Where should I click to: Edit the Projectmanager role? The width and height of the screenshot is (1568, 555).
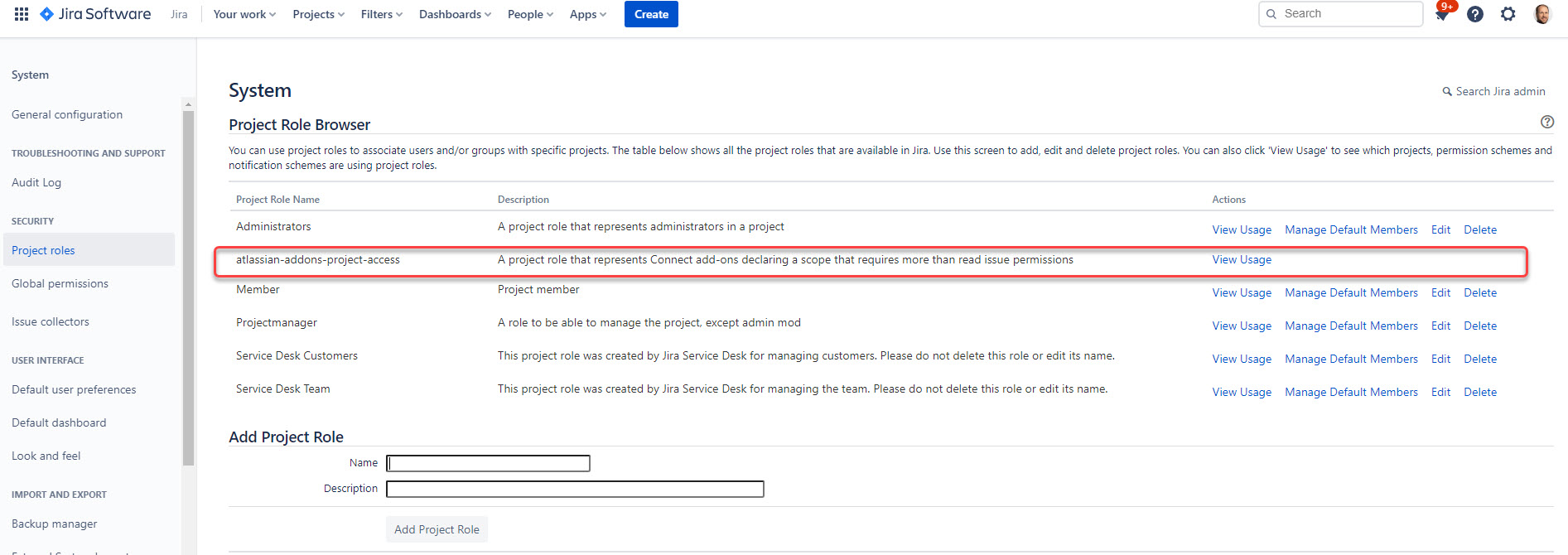(1440, 326)
